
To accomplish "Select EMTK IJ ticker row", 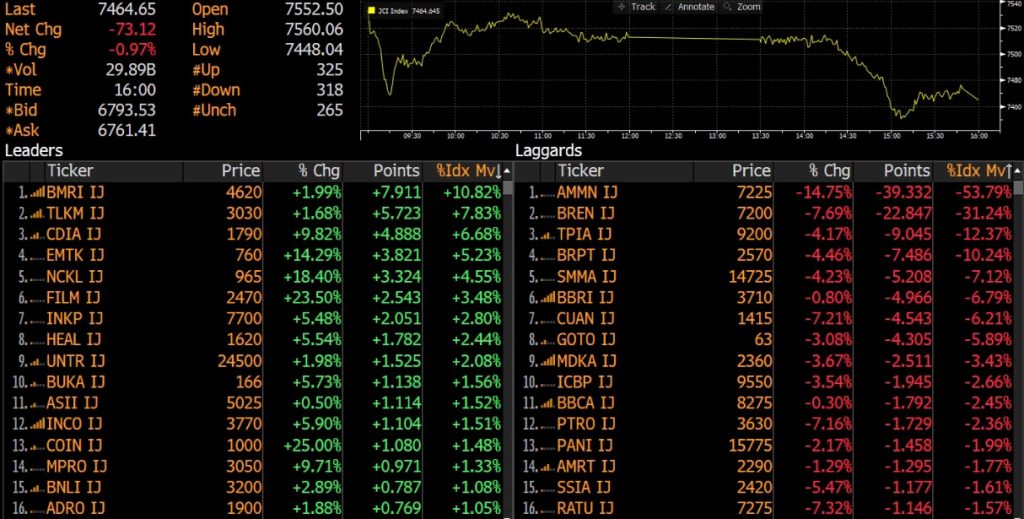I will 75,255.
